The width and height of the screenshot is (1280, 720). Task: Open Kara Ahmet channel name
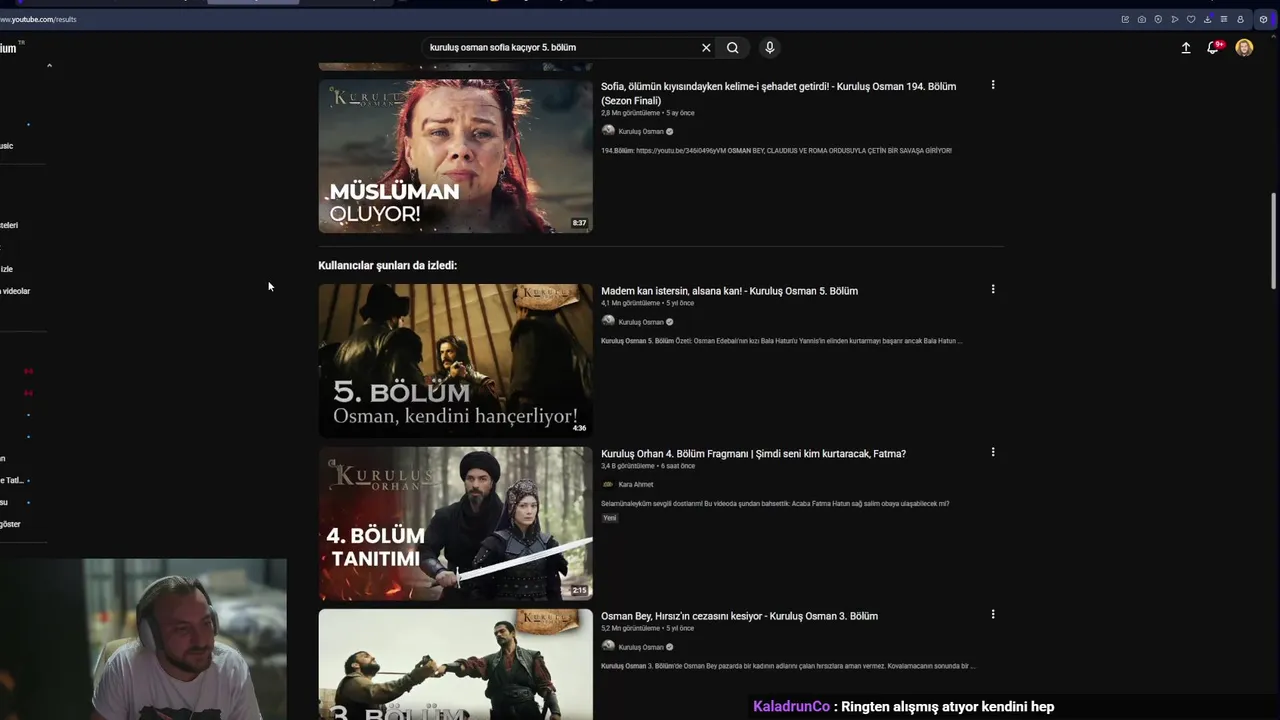tap(636, 485)
